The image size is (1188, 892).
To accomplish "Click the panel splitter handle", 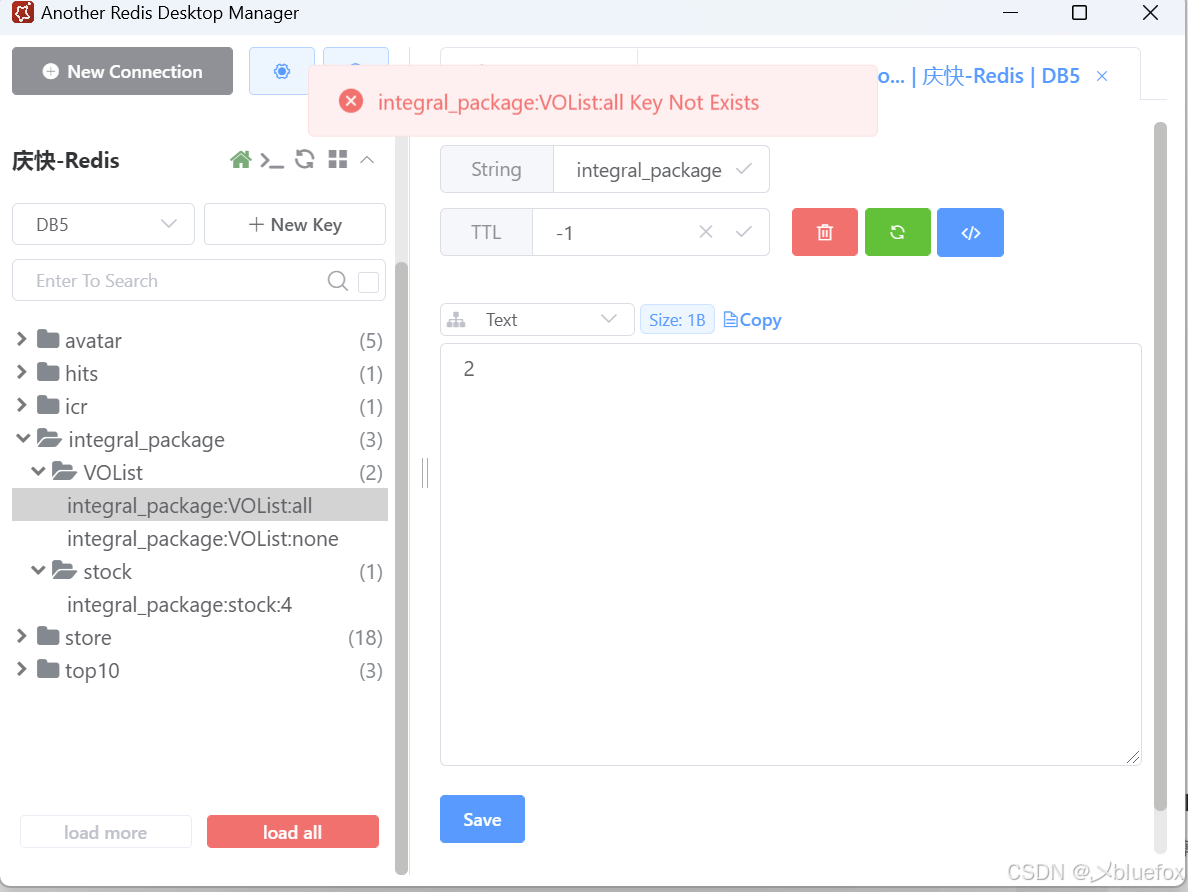I will point(425,473).
